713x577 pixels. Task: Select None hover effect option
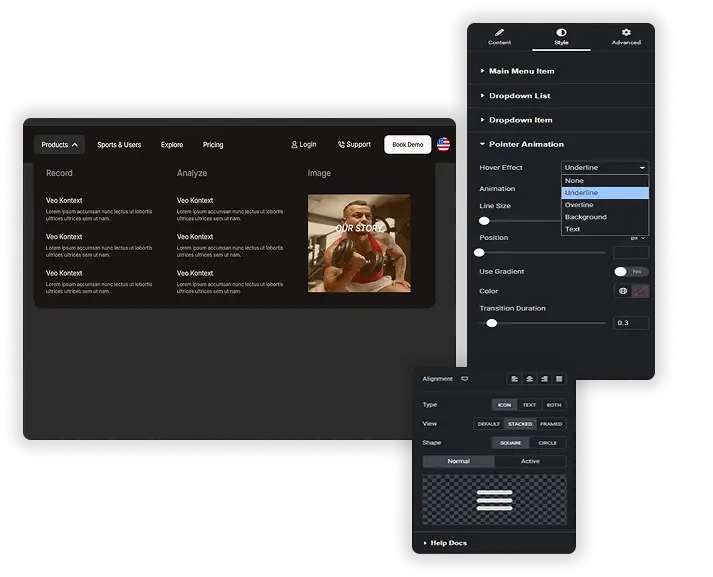coord(605,181)
